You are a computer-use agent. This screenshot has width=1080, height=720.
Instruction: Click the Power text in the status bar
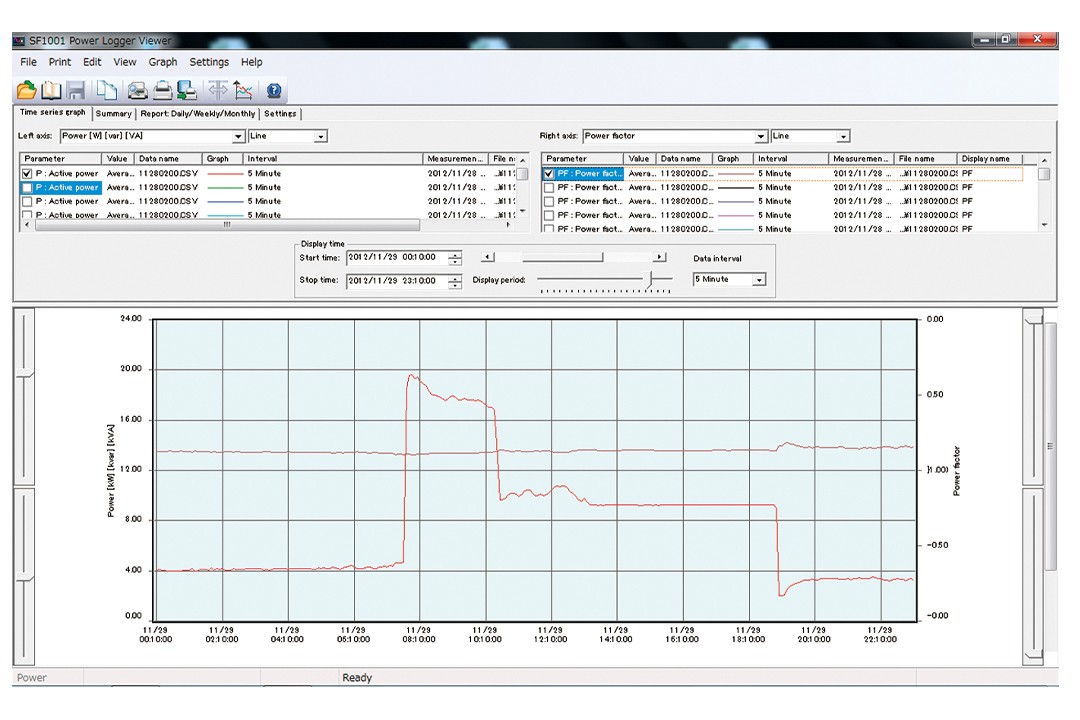32,678
